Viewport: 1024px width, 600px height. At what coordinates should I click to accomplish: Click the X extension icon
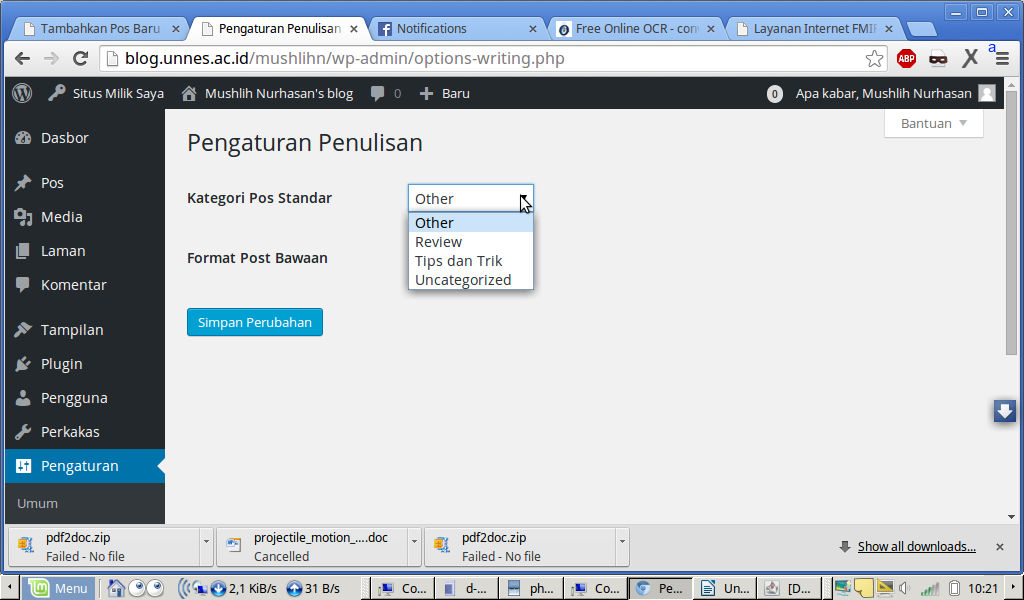click(x=970, y=59)
